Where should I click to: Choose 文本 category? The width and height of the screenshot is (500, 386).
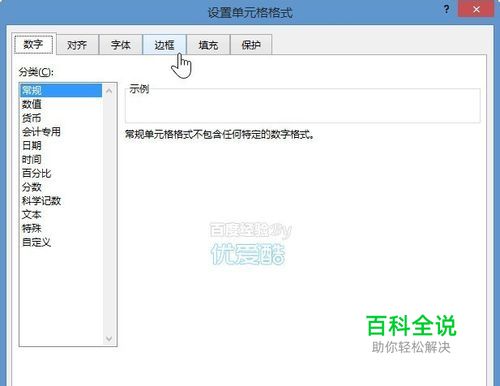[61, 215]
